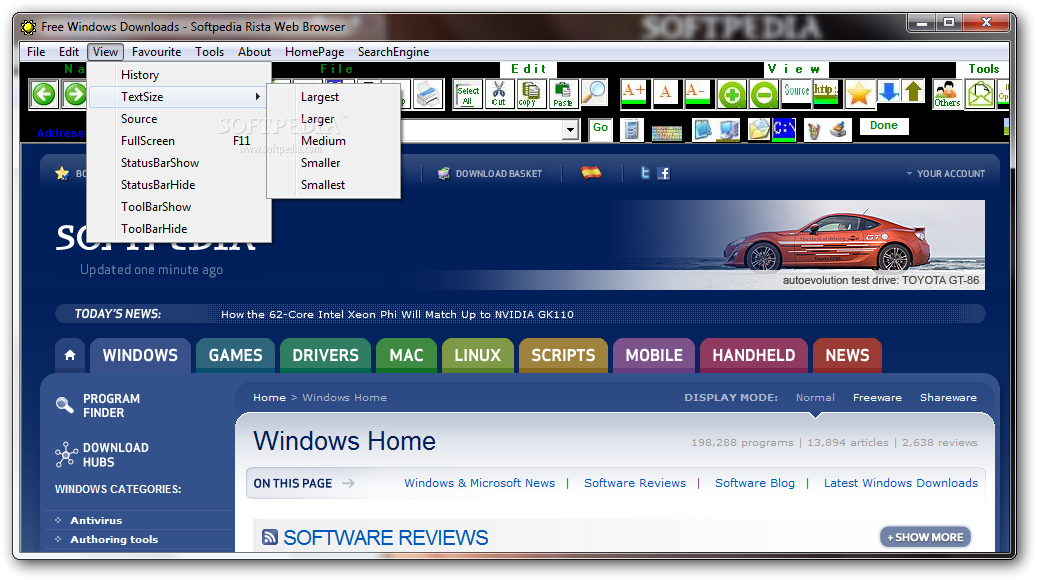Open the YOUR ACCOUNT dropdown
Image resolution: width=1037 pixels, height=580 pixels.
click(x=946, y=173)
